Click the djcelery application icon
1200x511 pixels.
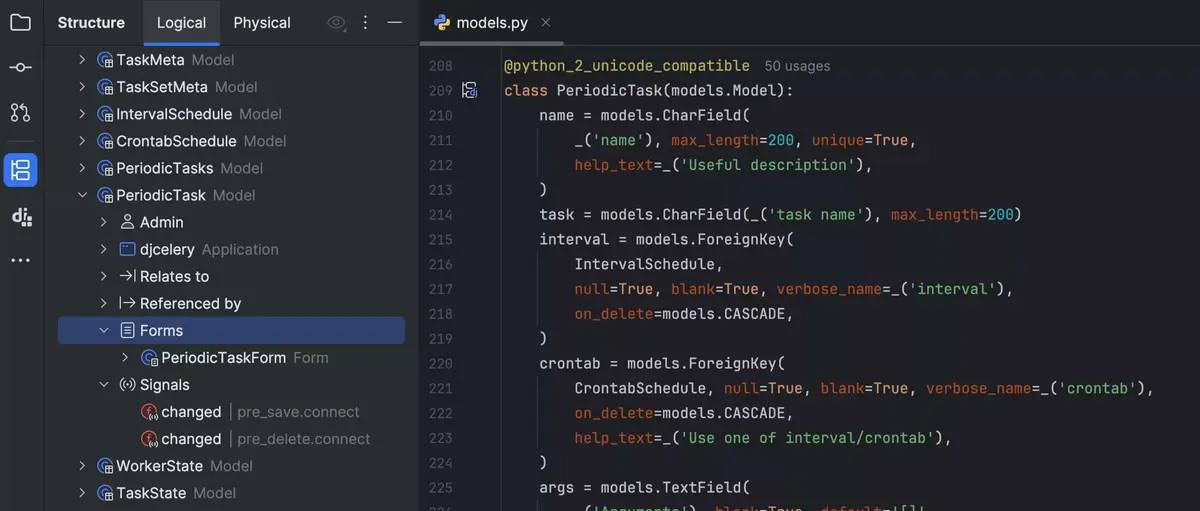[127, 249]
